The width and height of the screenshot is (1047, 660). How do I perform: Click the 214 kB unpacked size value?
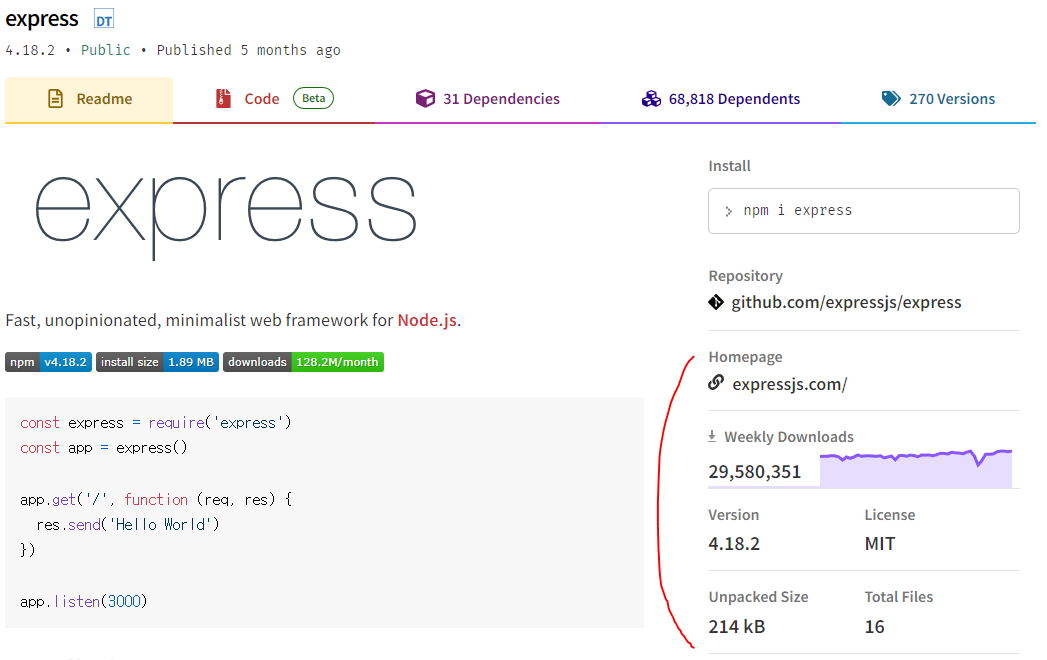click(x=737, y=627)
